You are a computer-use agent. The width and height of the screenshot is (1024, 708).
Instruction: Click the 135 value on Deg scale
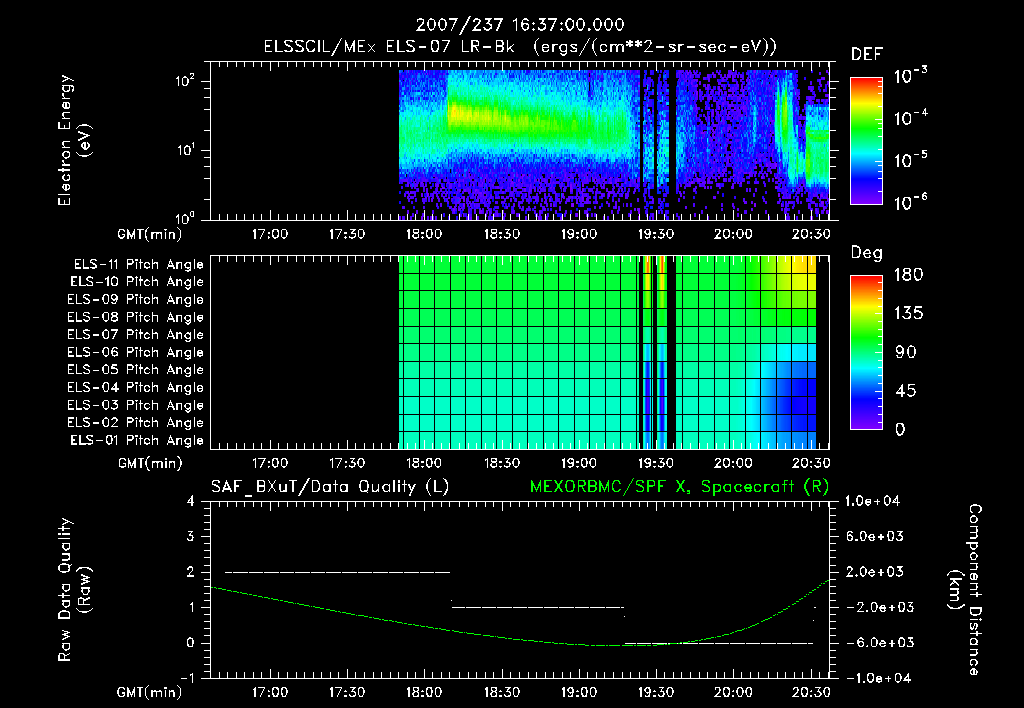(908, 314)
